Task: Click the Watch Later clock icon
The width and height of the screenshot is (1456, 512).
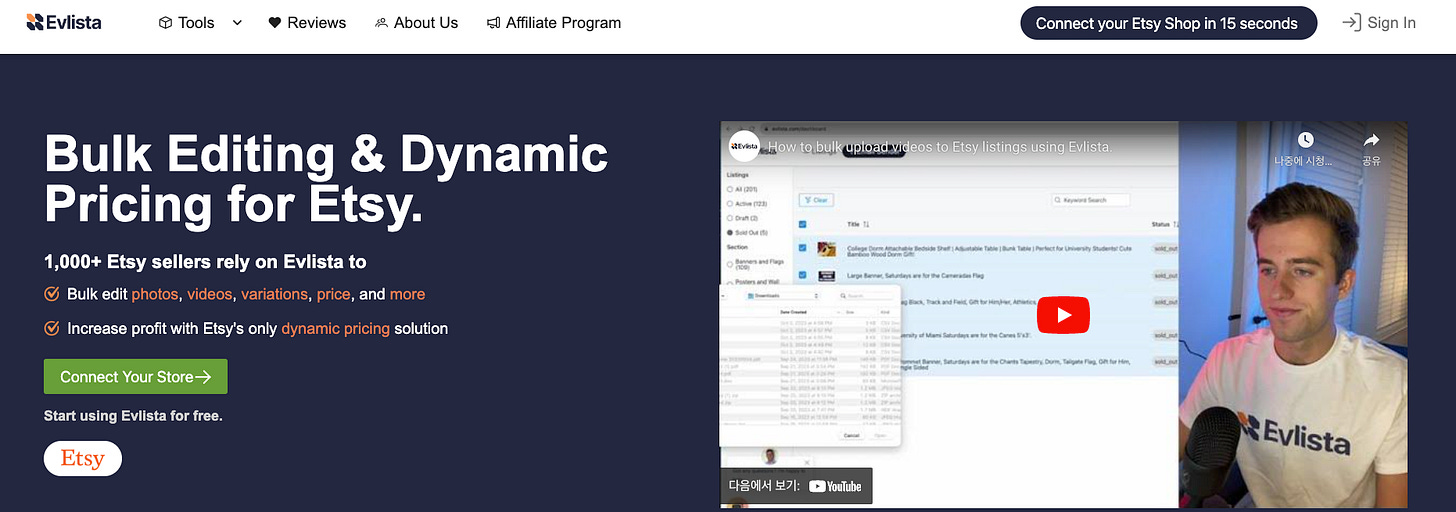Action: point(1305,140)
